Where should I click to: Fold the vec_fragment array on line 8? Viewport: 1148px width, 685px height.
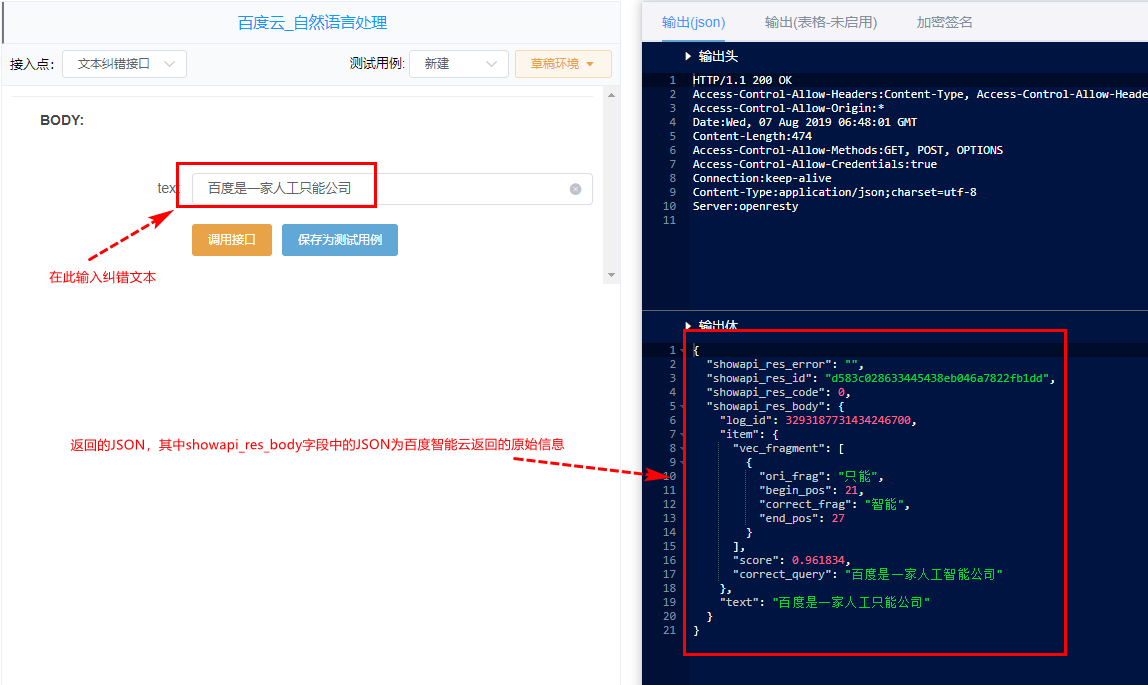[682, 449]
